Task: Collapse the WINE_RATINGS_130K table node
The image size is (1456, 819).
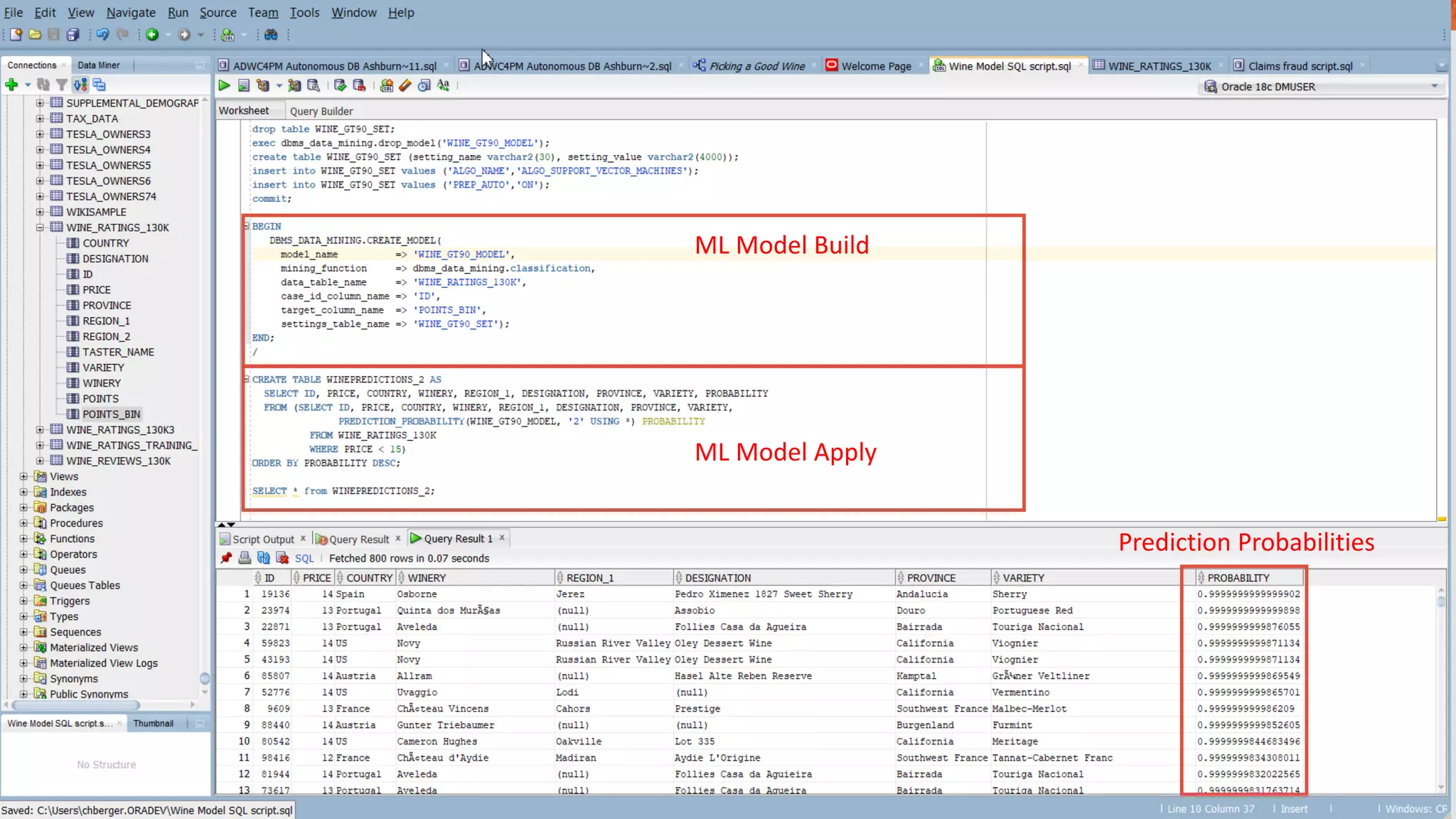Action: pos(40,227)
